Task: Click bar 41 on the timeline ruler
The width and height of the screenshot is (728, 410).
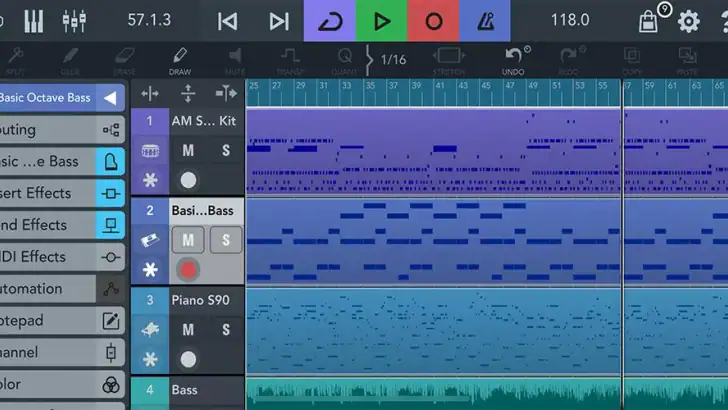Action: [439, 85]
